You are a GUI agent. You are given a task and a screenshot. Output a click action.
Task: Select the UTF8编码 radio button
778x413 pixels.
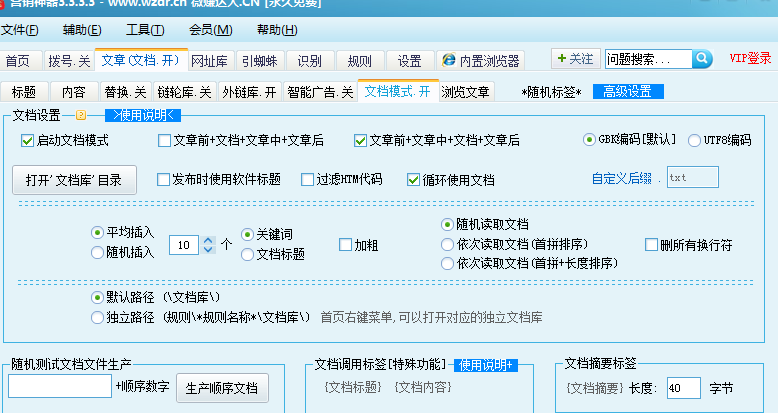(x=719, y=140)
